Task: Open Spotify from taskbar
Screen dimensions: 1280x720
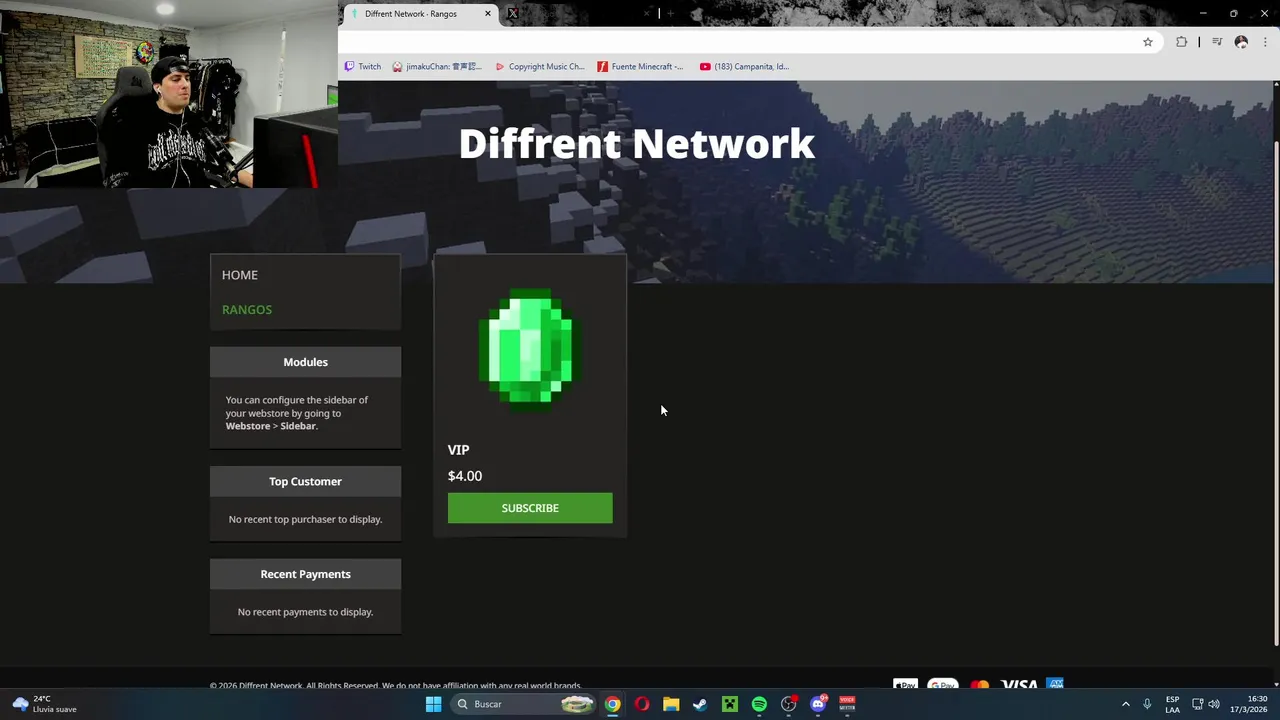Action: 759,704
